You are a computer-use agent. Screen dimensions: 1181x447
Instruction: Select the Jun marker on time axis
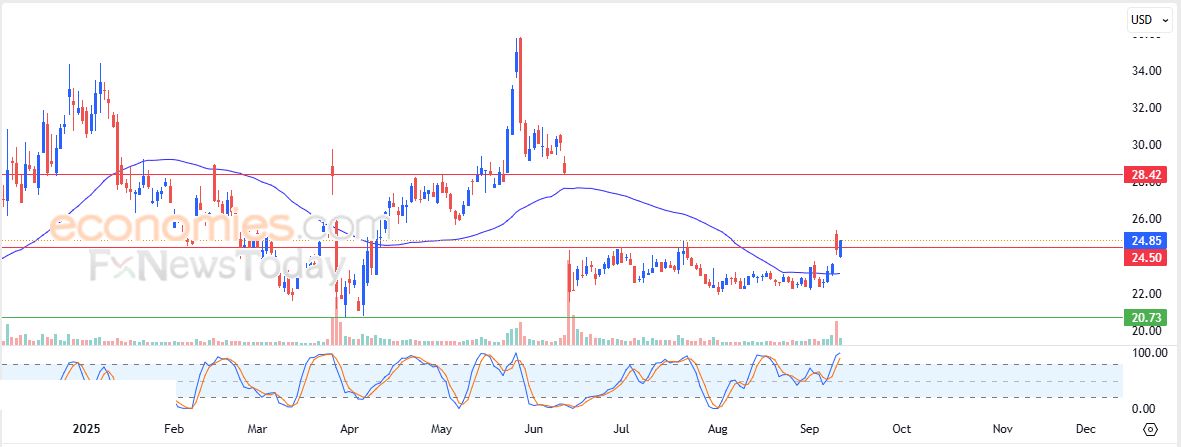click(534, 428)
